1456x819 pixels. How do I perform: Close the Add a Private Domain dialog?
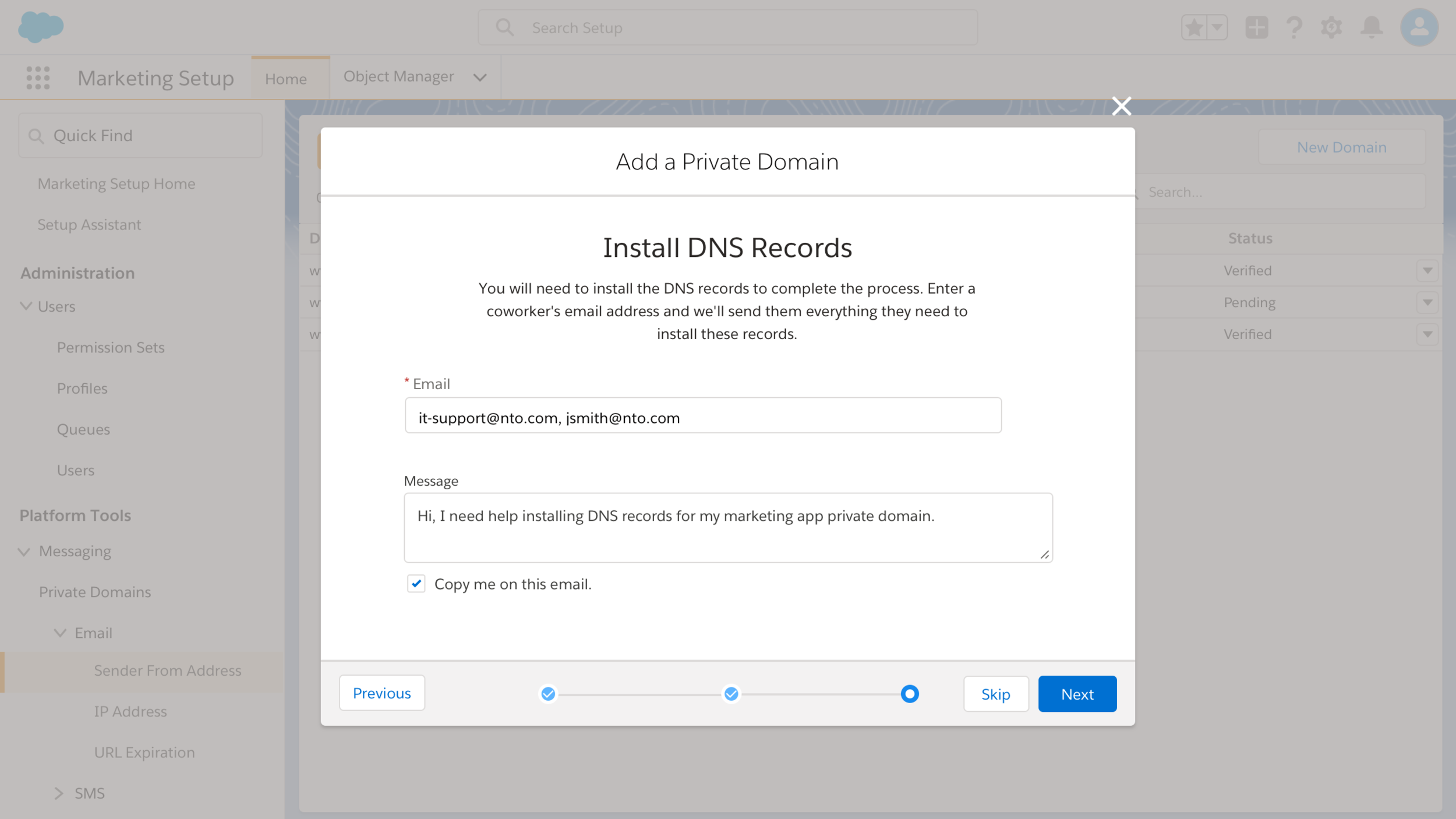click(x=1121, y=106)
